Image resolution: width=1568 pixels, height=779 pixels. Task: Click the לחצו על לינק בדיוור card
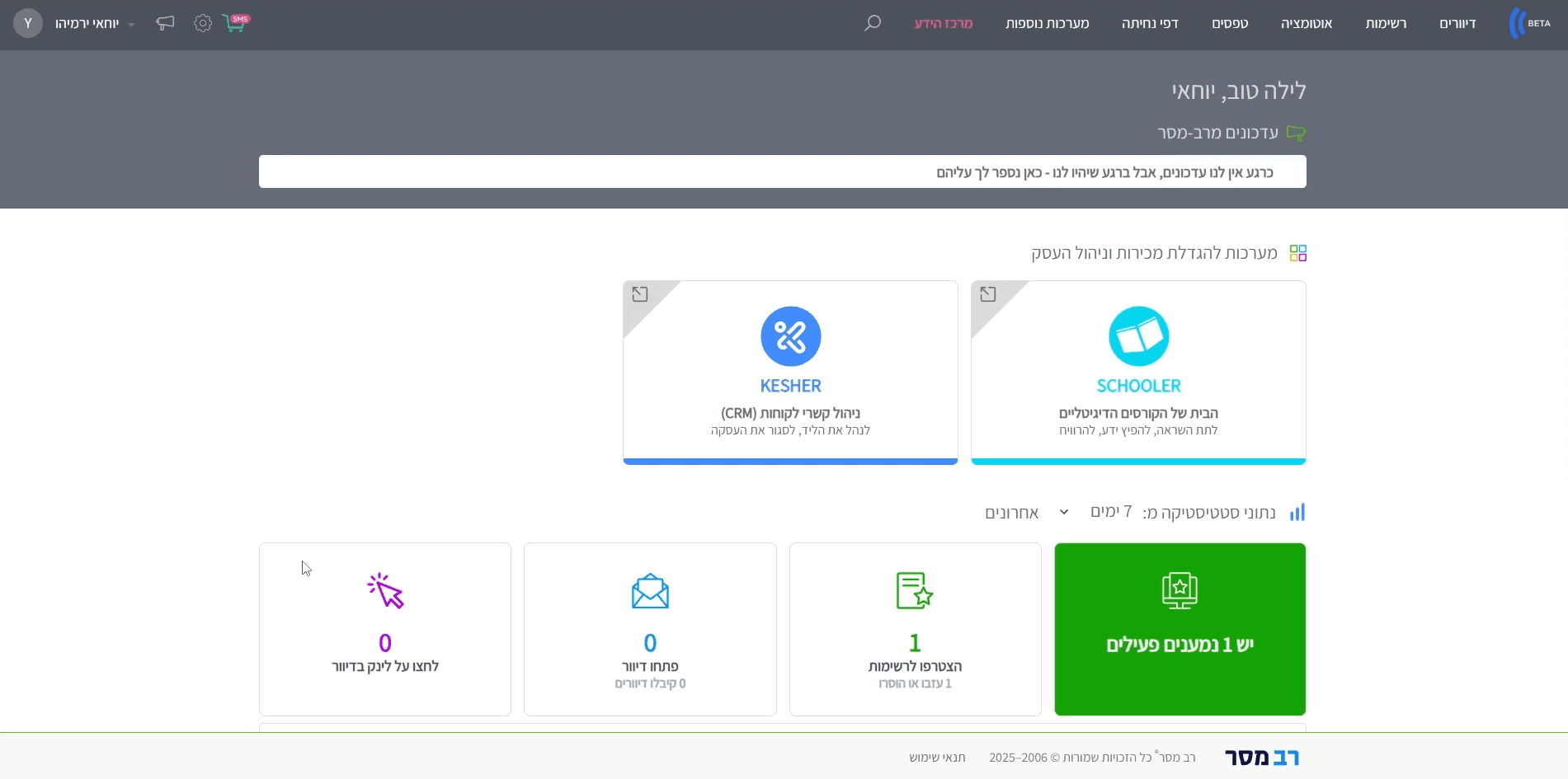385,629
